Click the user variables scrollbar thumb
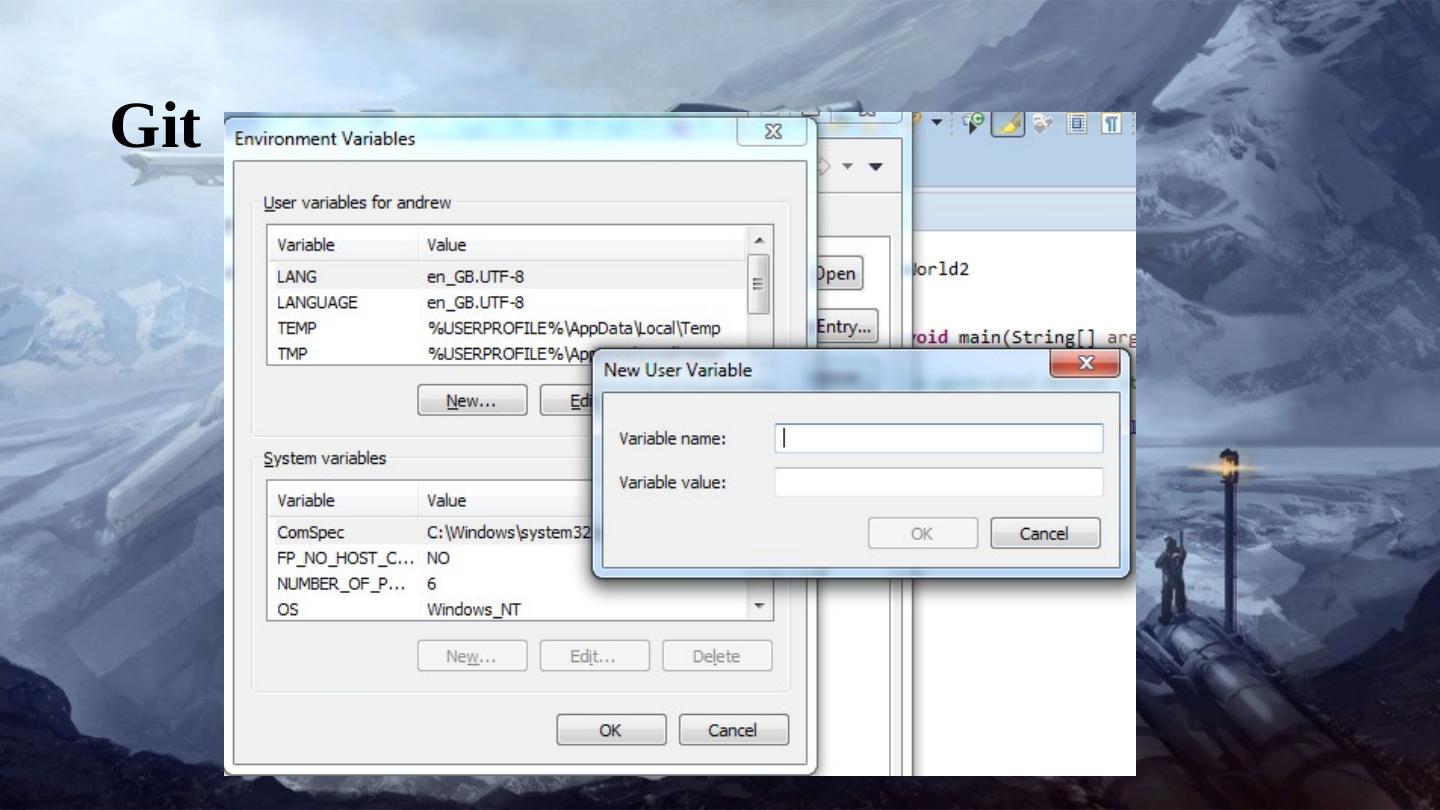1440x810 pixels. tap(759, 284)
